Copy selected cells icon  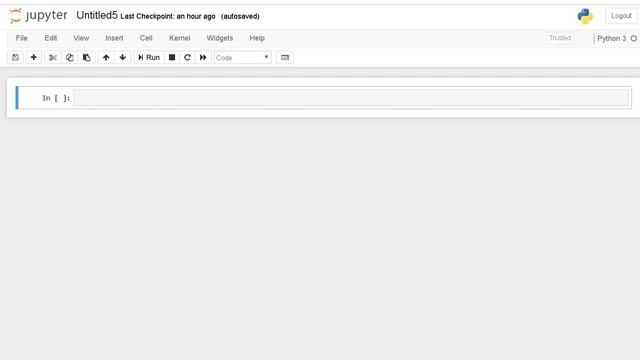coord(70,58)
